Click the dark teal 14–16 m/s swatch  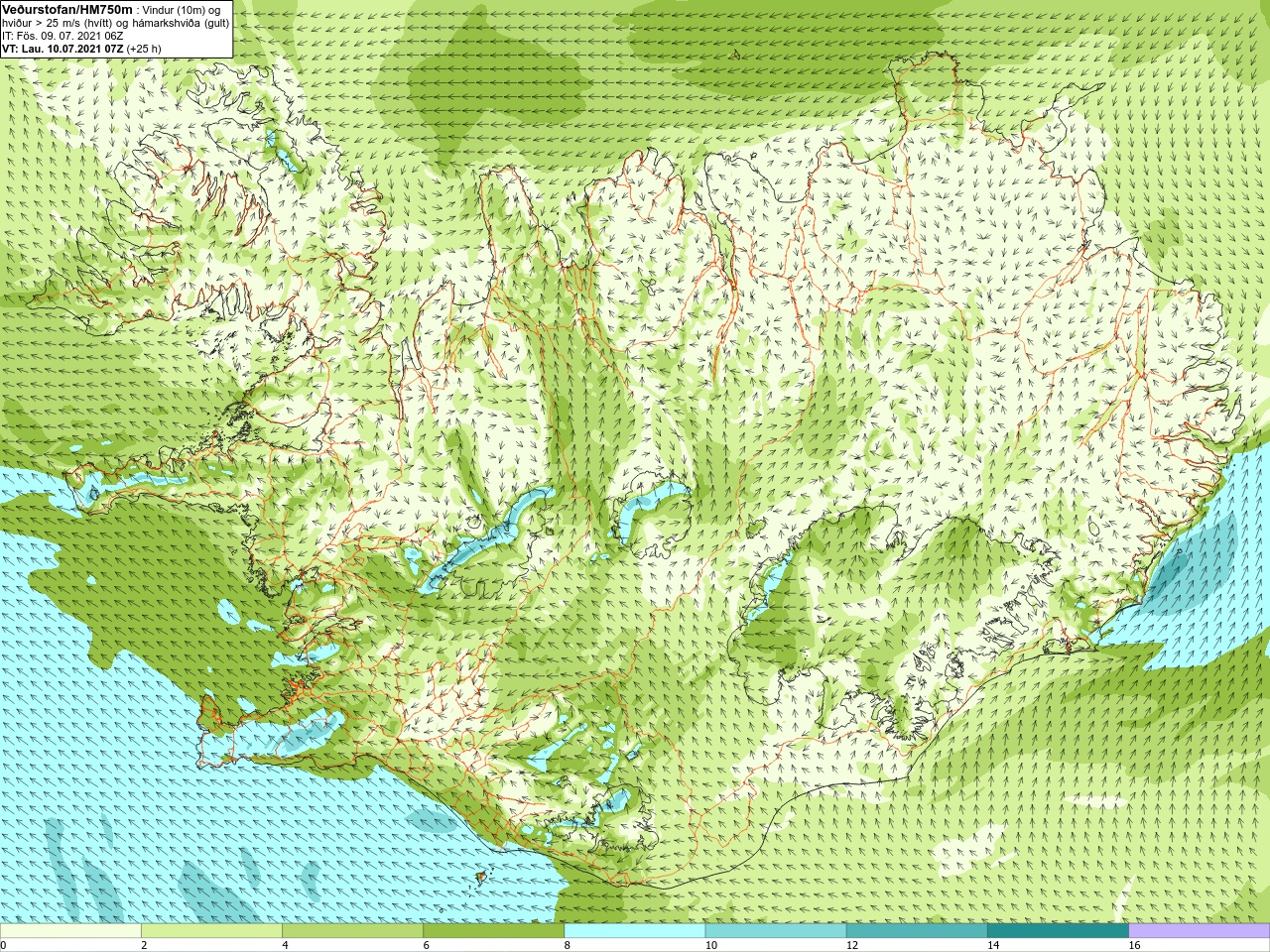[x=1057, y=931]
